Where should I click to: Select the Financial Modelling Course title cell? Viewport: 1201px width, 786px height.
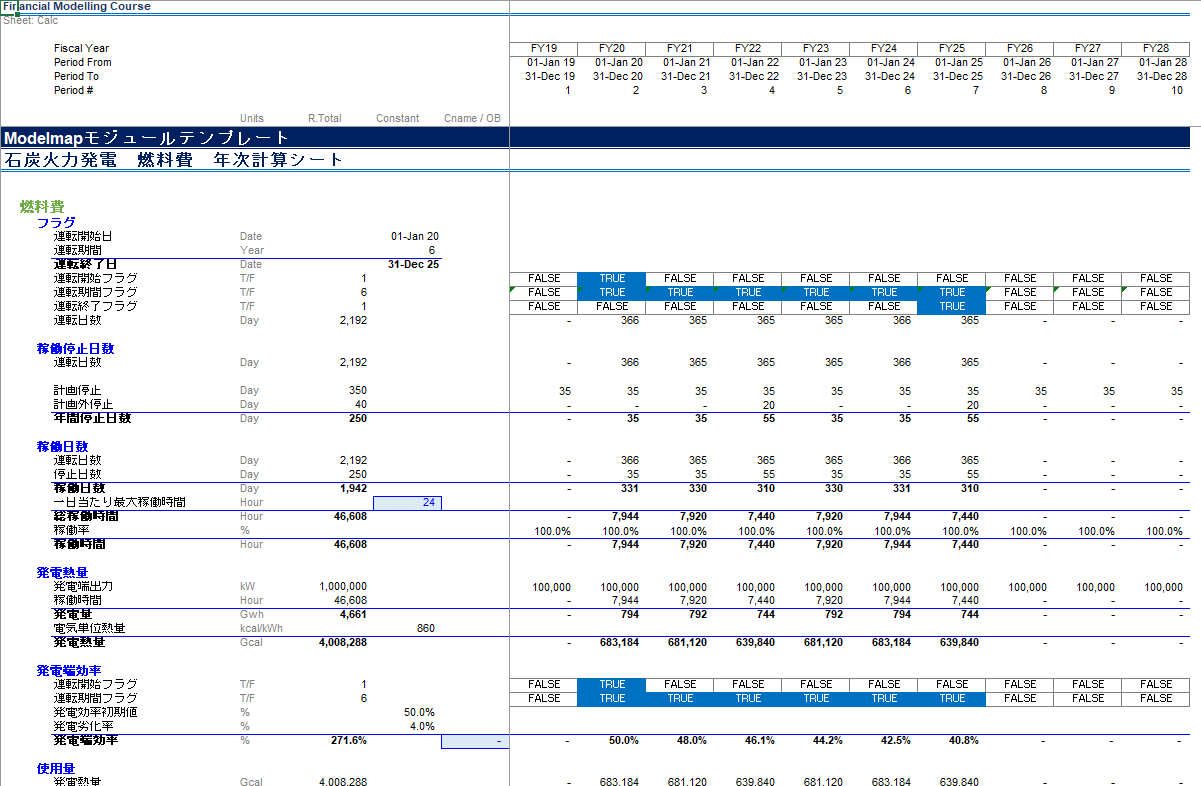pyautogui.click(x=77, y=7)
